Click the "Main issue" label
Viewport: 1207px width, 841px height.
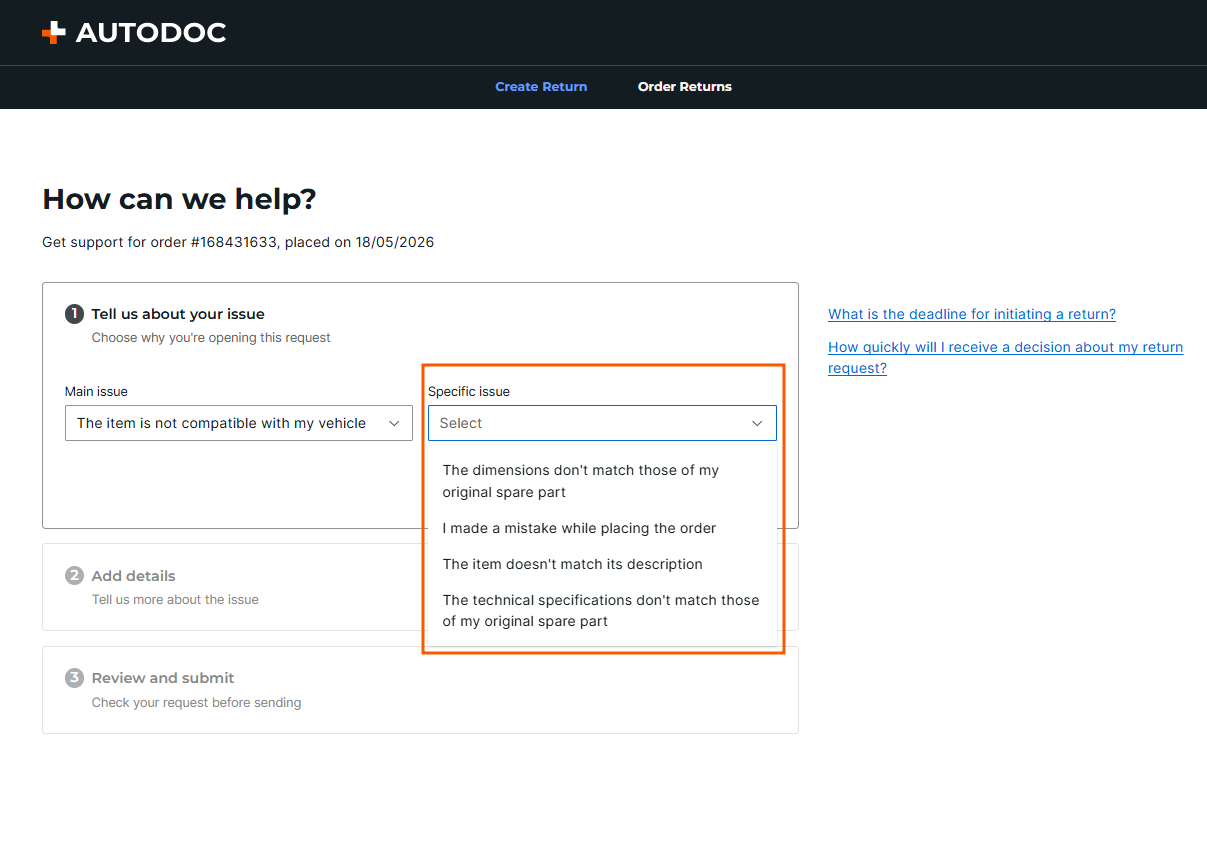96,392
